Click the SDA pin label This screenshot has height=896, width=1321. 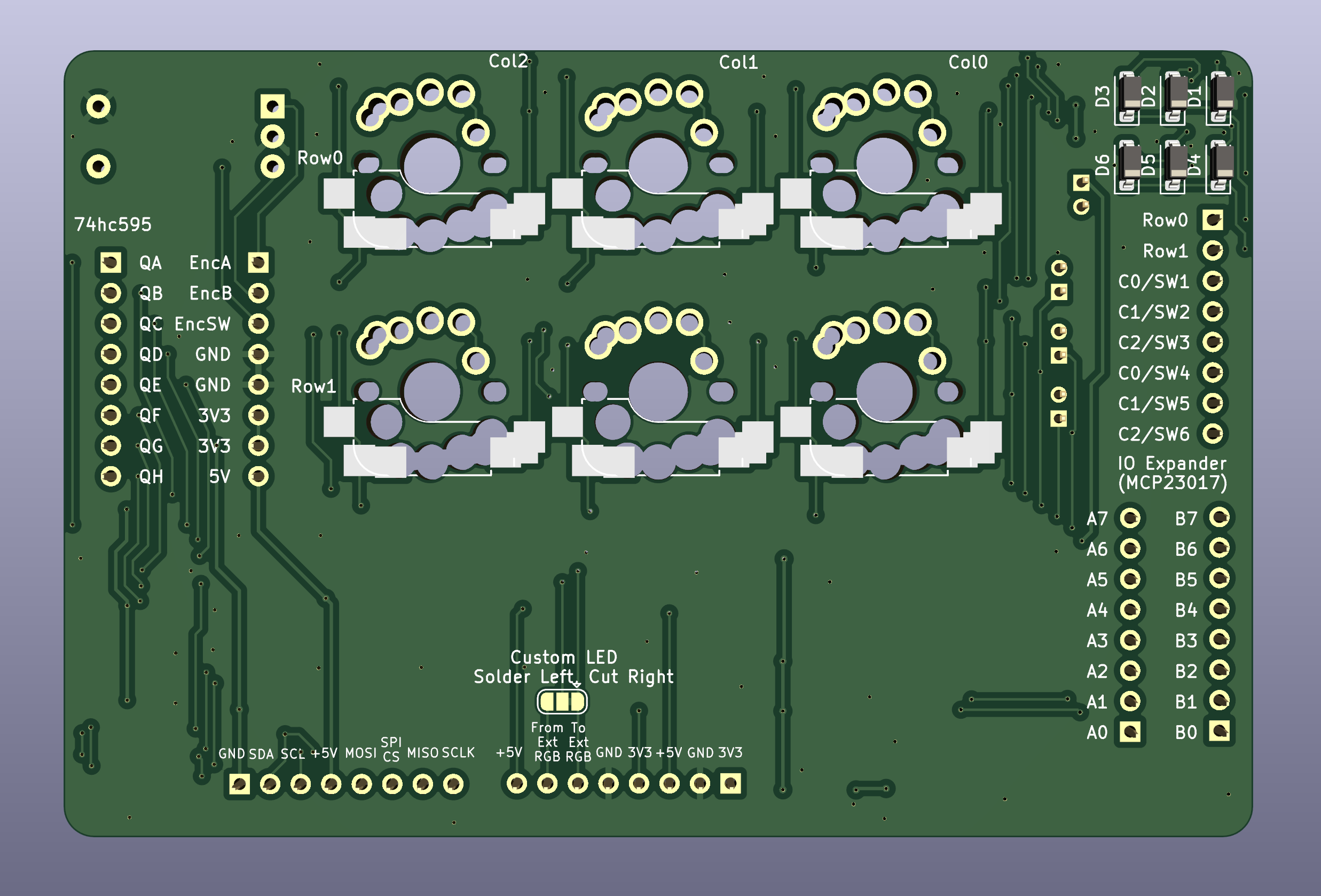coord(262,754)
